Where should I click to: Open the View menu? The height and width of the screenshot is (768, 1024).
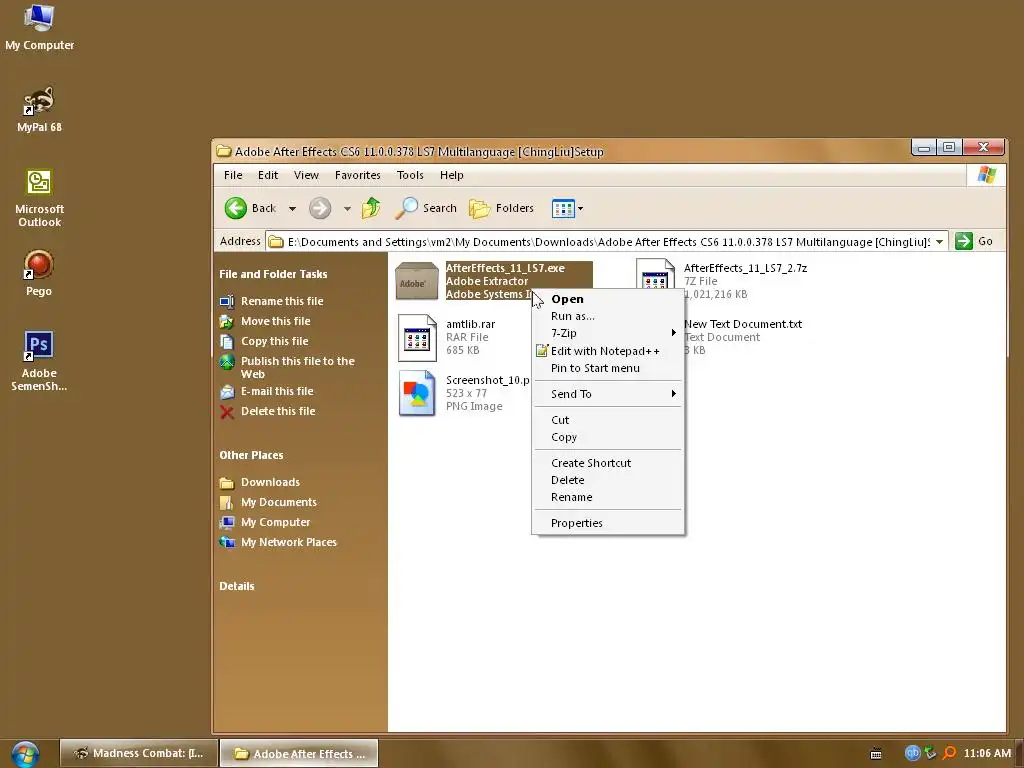point(306,175)
